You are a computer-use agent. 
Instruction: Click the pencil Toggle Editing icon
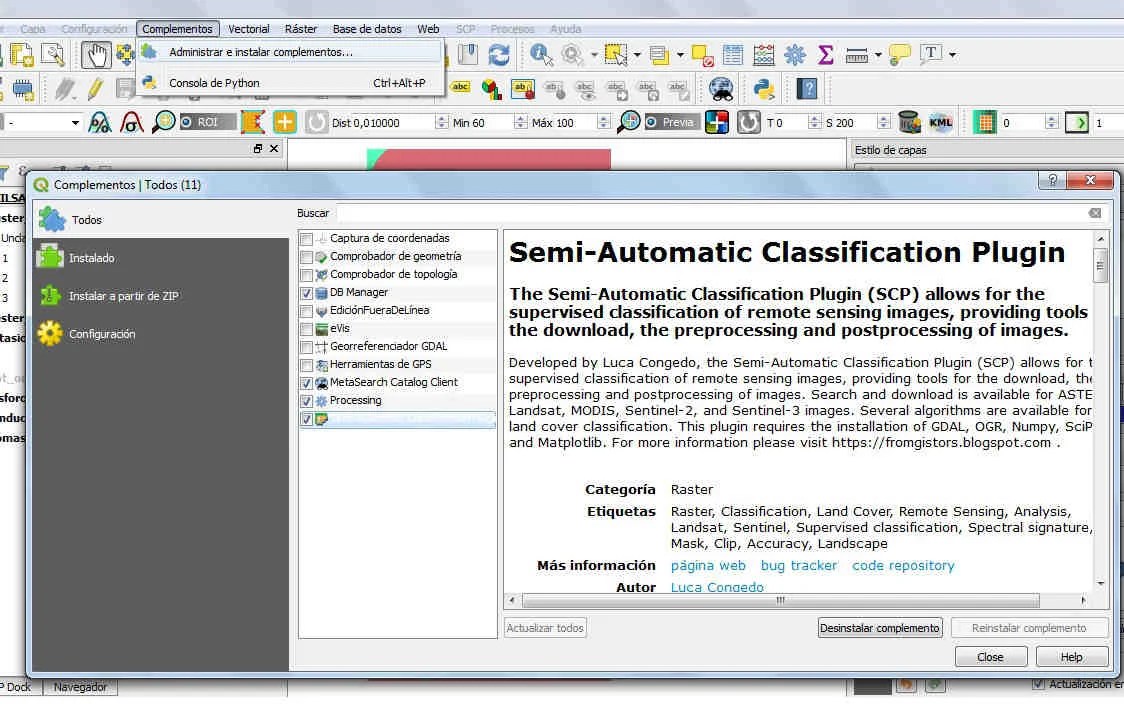pos(95,89)
